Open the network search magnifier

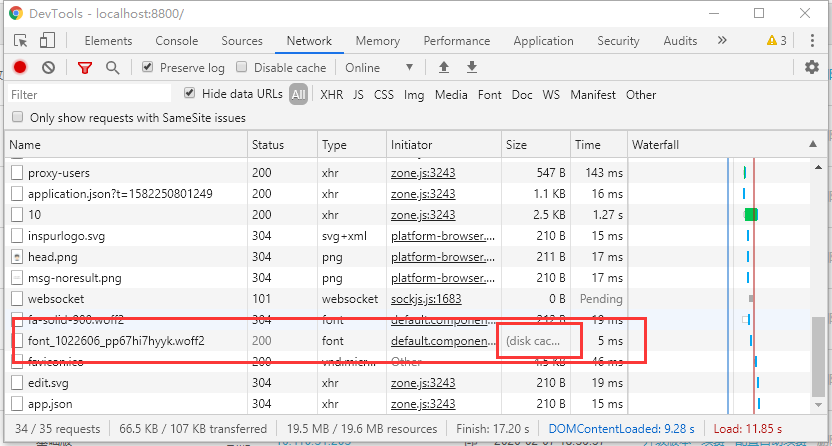tap(112, 67)
